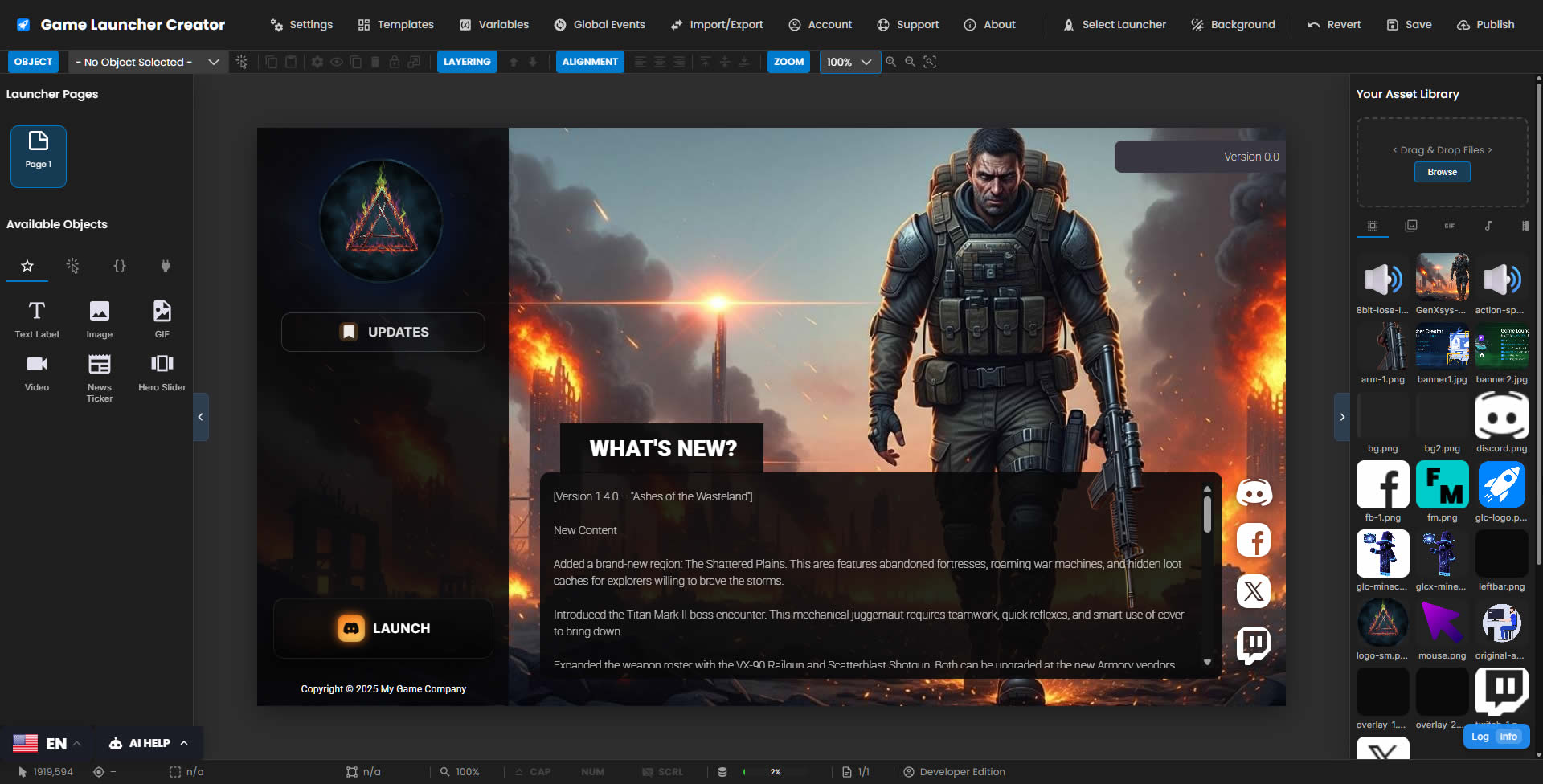The image size is (1543, 784).
Task: Click the zoom-in magnifier in the toolbar
Action: click(x=890, y=62)
